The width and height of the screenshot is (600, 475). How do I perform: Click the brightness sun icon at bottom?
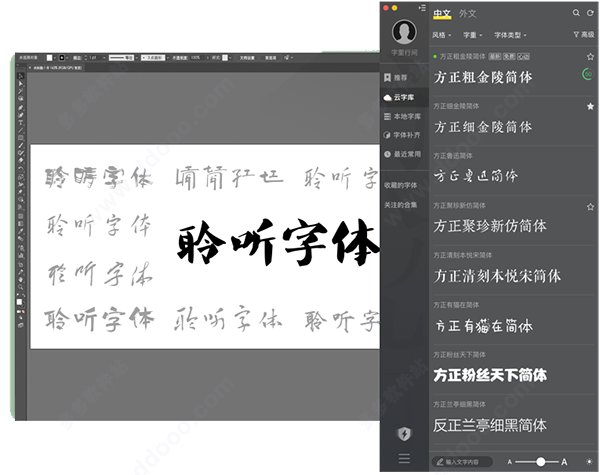[x=590, y=462]
